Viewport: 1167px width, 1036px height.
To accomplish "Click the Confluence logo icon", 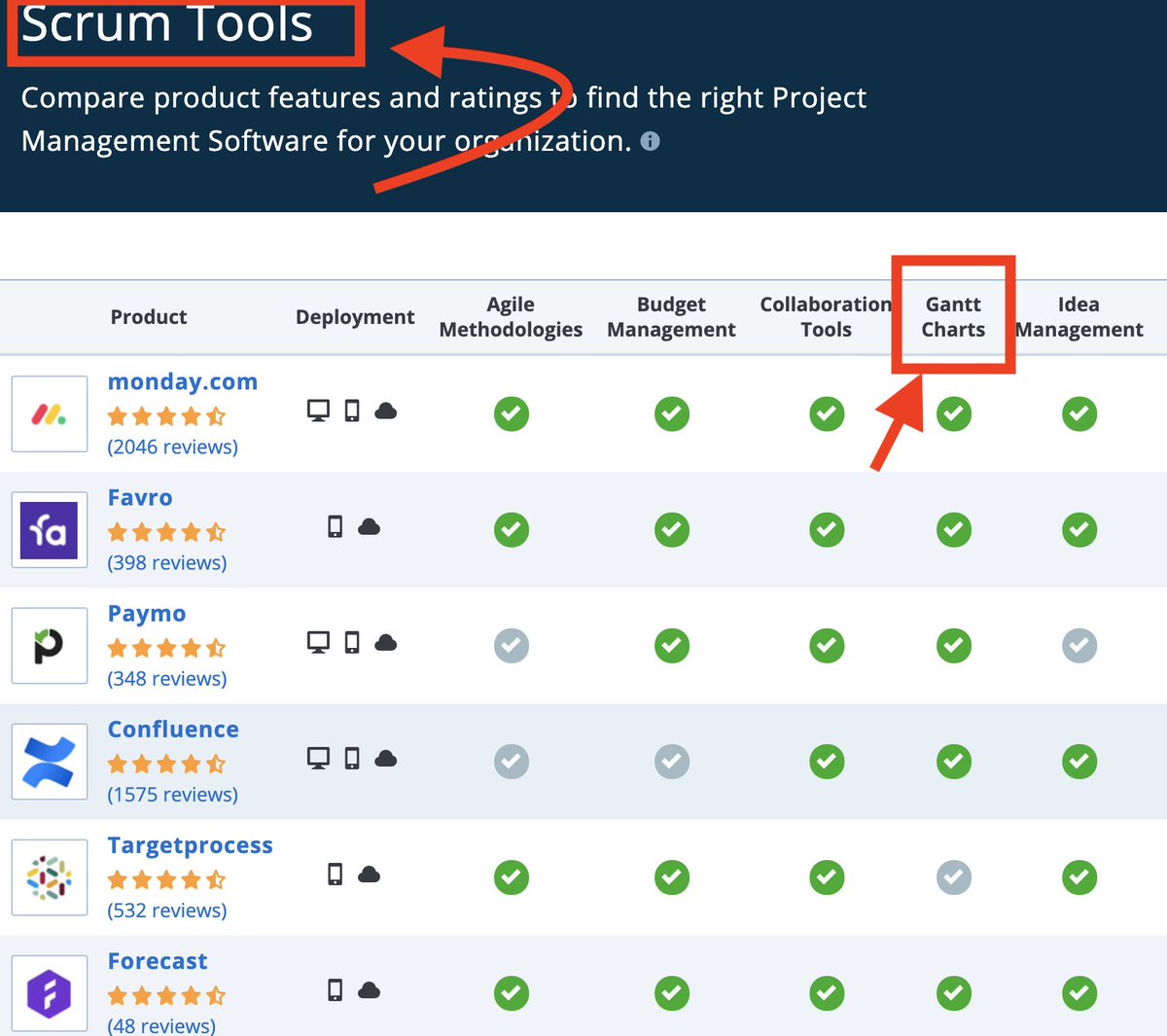I will [50, 762].
